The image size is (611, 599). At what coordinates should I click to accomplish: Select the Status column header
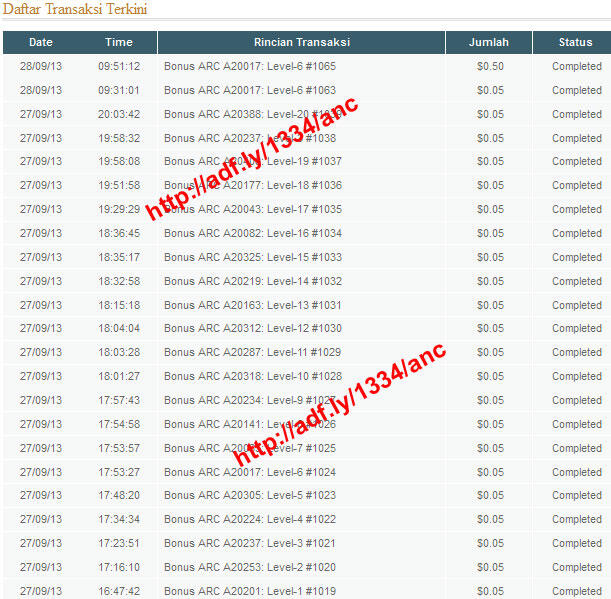575,42
